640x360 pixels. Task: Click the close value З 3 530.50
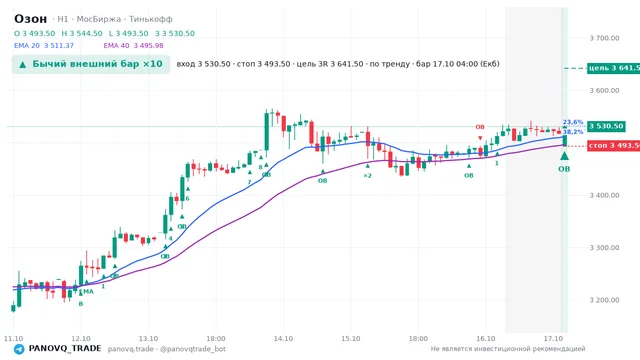175,33
